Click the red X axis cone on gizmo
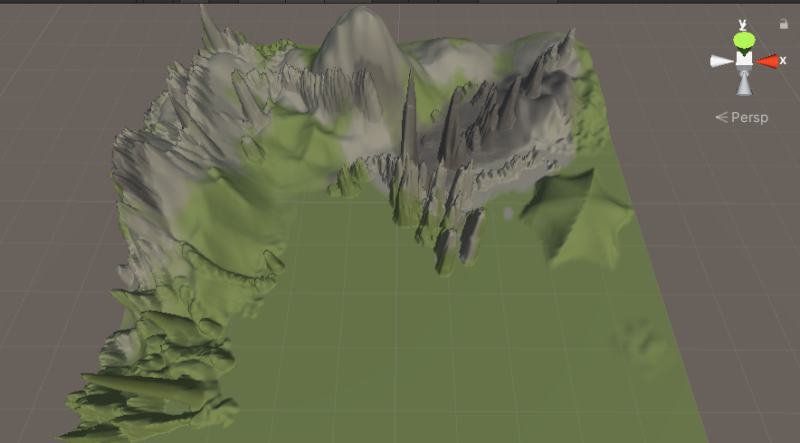 pyautogui.click(x=767, y=61)
